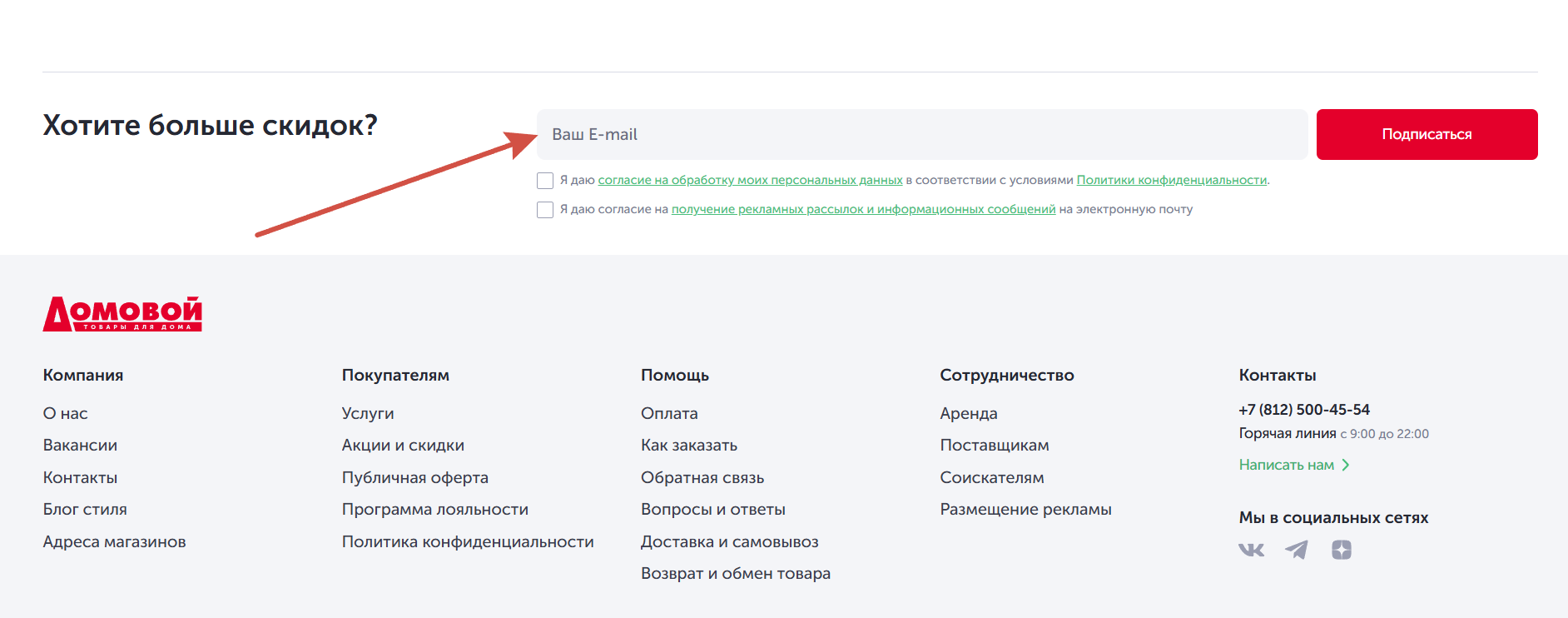This screenshot has width=1568, height=618.
Task: Open Доставка и самовывоз link
Action: tap(730, 541)
